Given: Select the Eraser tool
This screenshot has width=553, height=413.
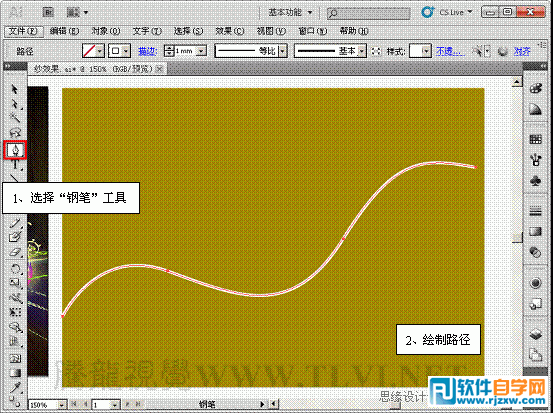Looking at the screenshot, I should (x=15, y=253).
